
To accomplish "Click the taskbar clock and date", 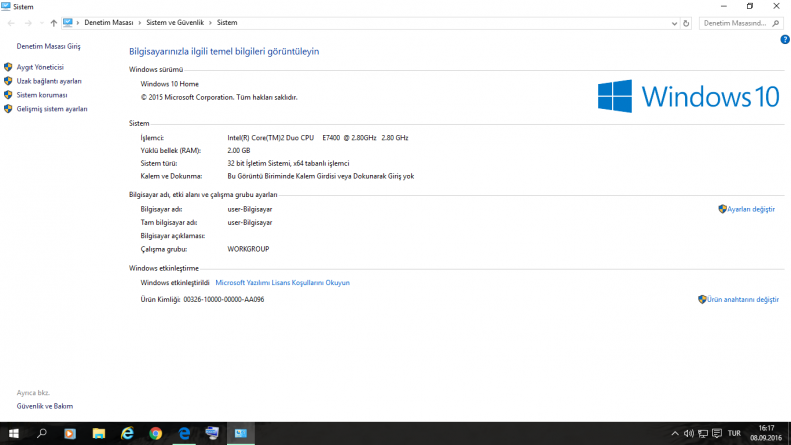I will (766, 433).
